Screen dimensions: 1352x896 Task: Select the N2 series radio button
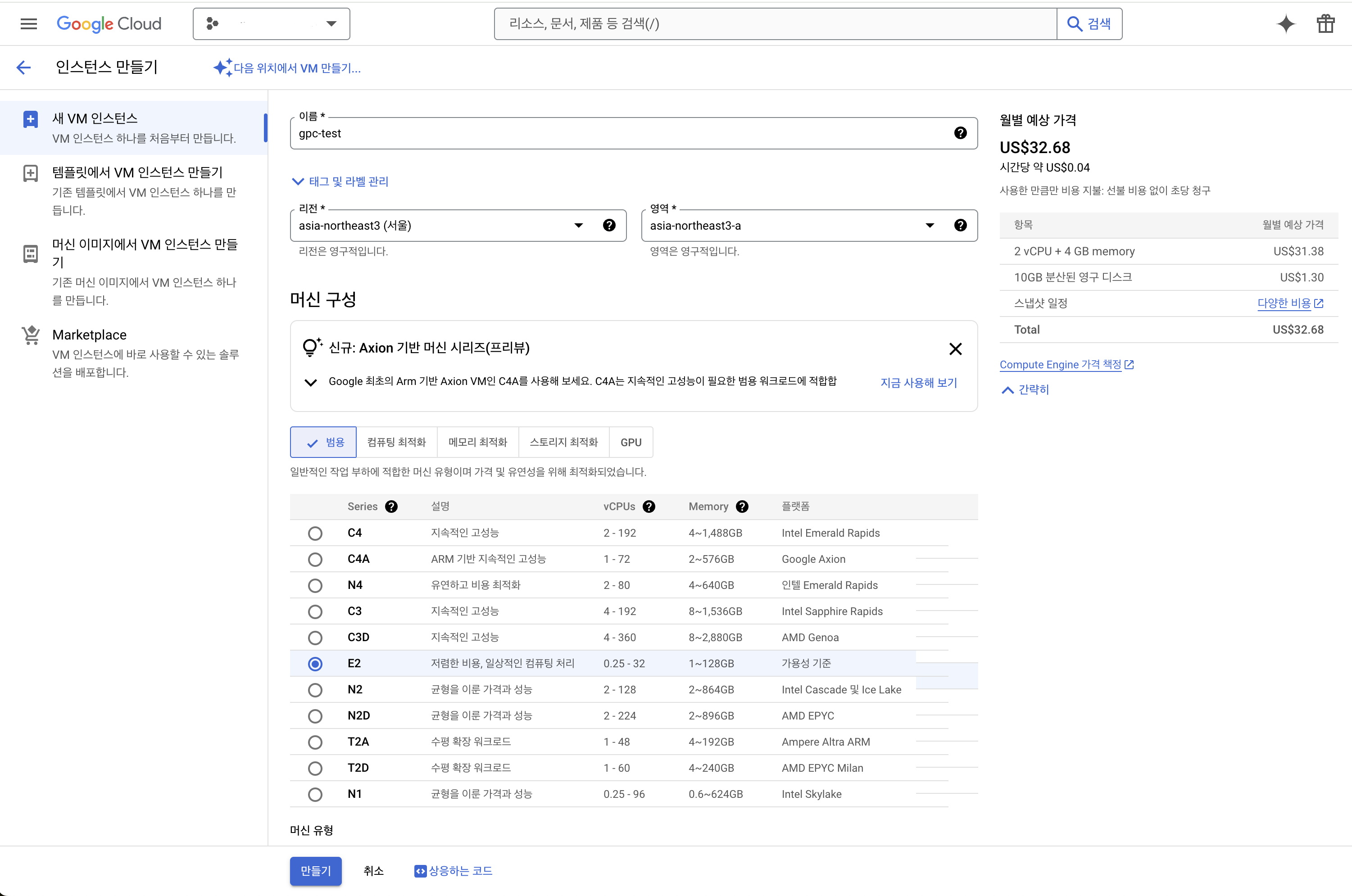(315, 690)
